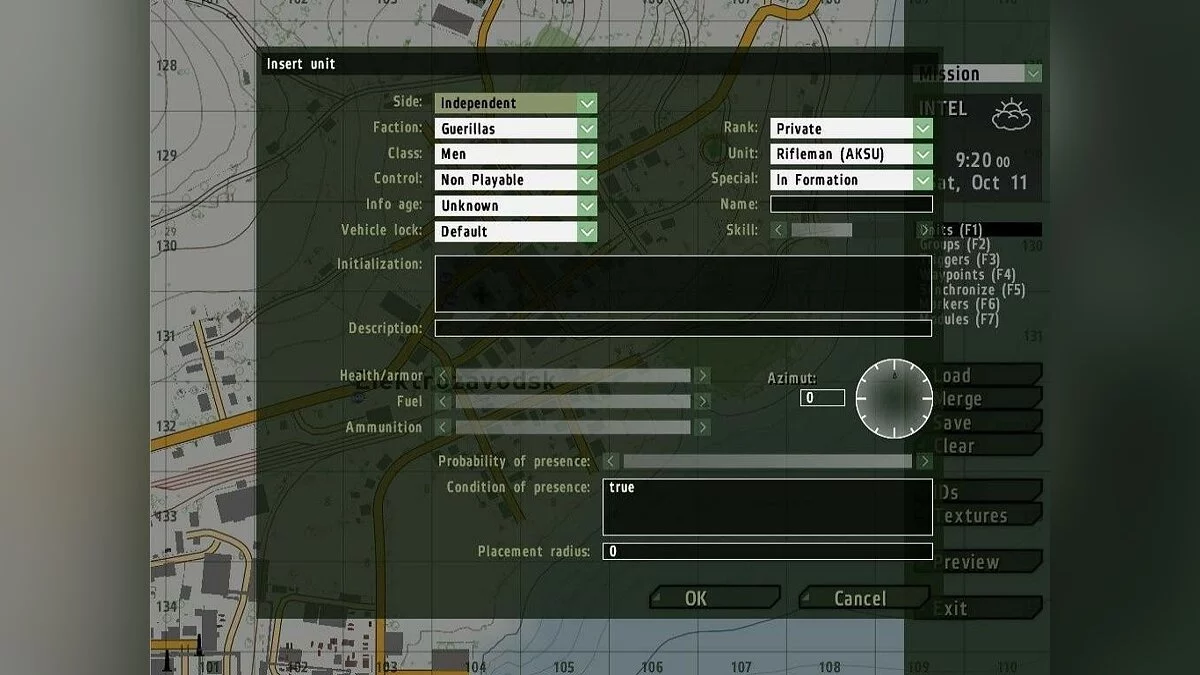Adjust the Health/armor slider bar
The width and height of the screenshot is (1200, 675).
tap(573, 376)
